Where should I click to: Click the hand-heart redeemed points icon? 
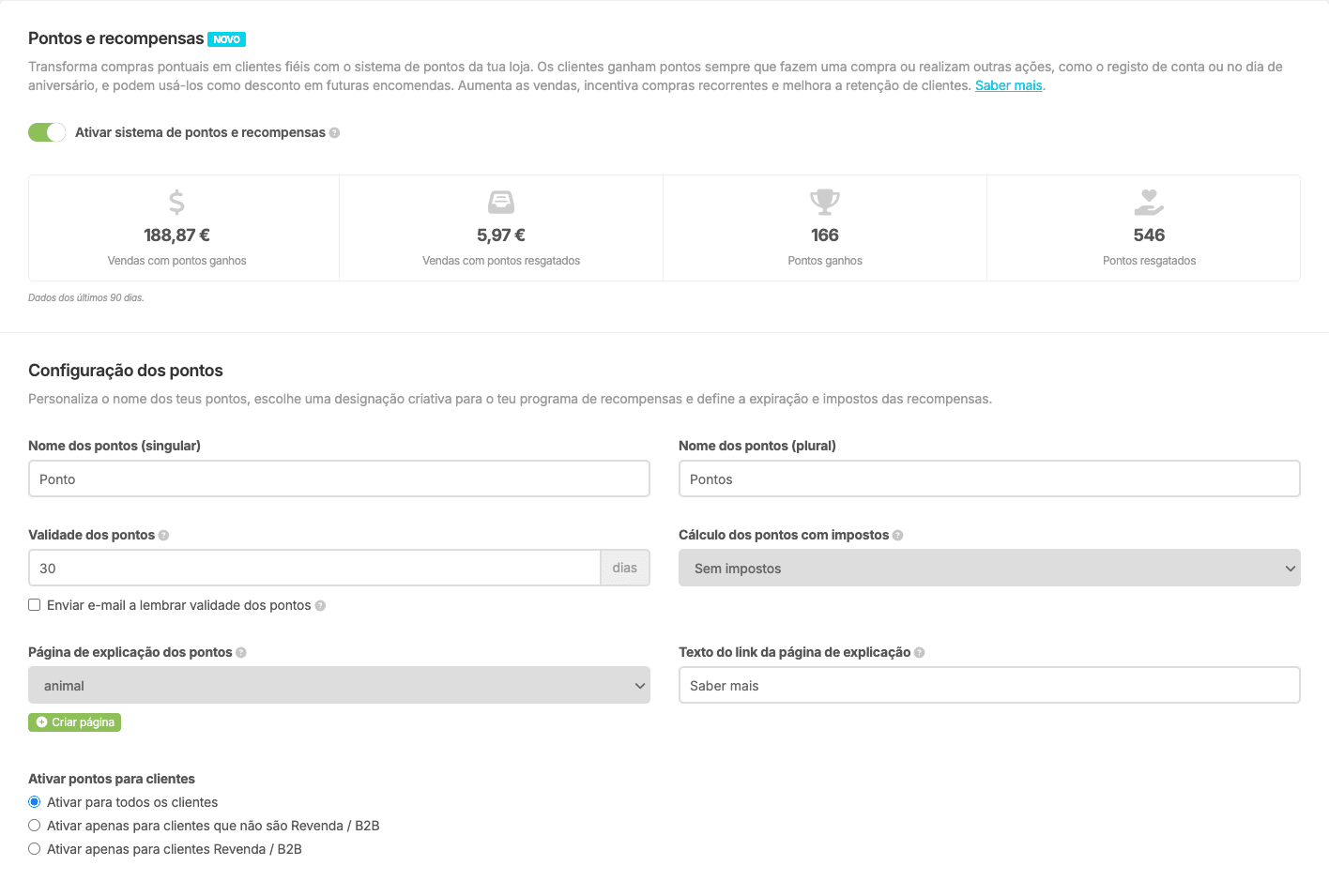click(1149, 202)
